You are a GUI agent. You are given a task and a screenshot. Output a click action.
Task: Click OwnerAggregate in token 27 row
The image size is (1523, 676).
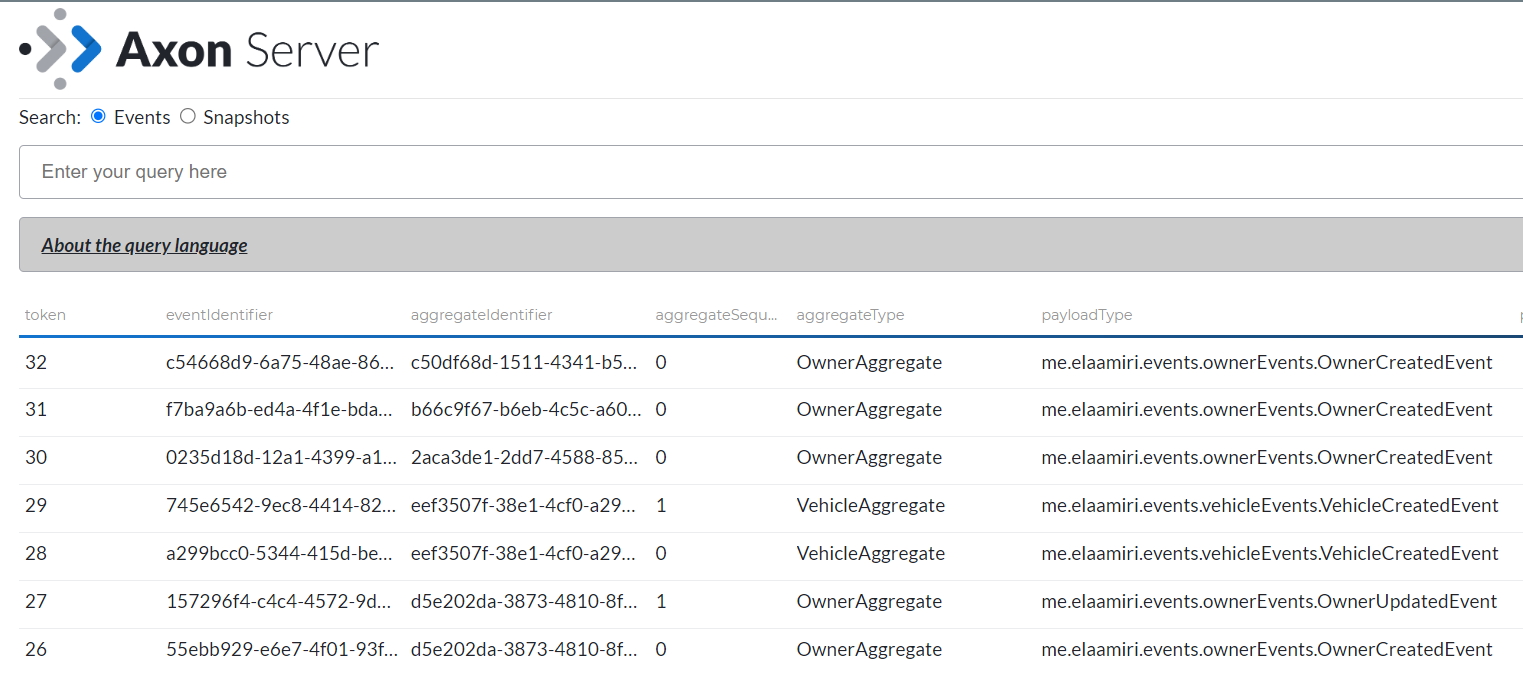(x=869, y=602)
